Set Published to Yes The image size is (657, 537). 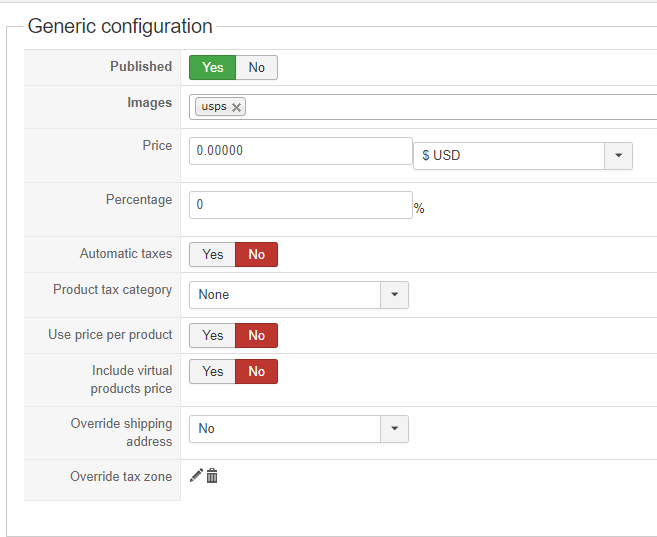(213, 67)
